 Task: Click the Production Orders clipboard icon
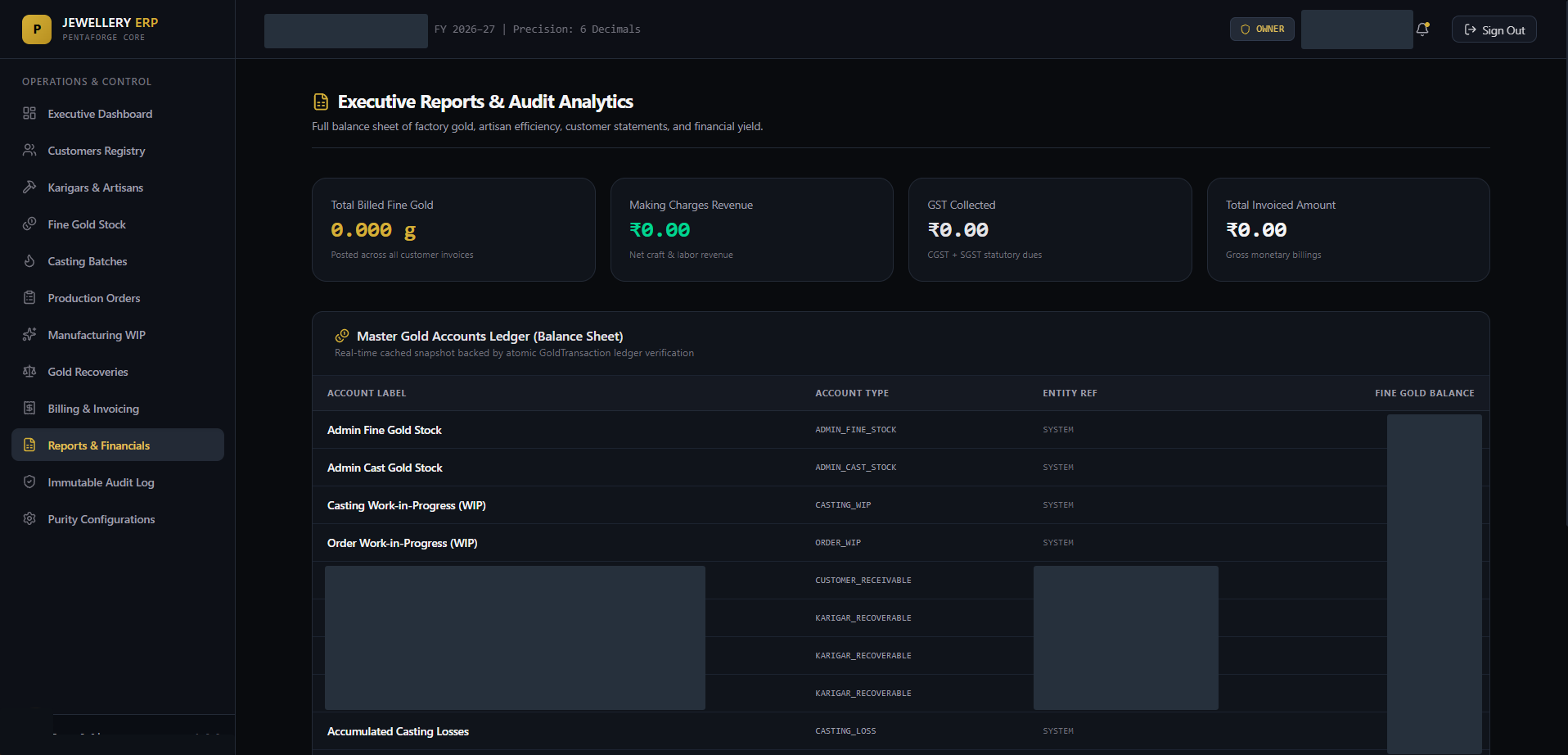click(x=29, y=297)
